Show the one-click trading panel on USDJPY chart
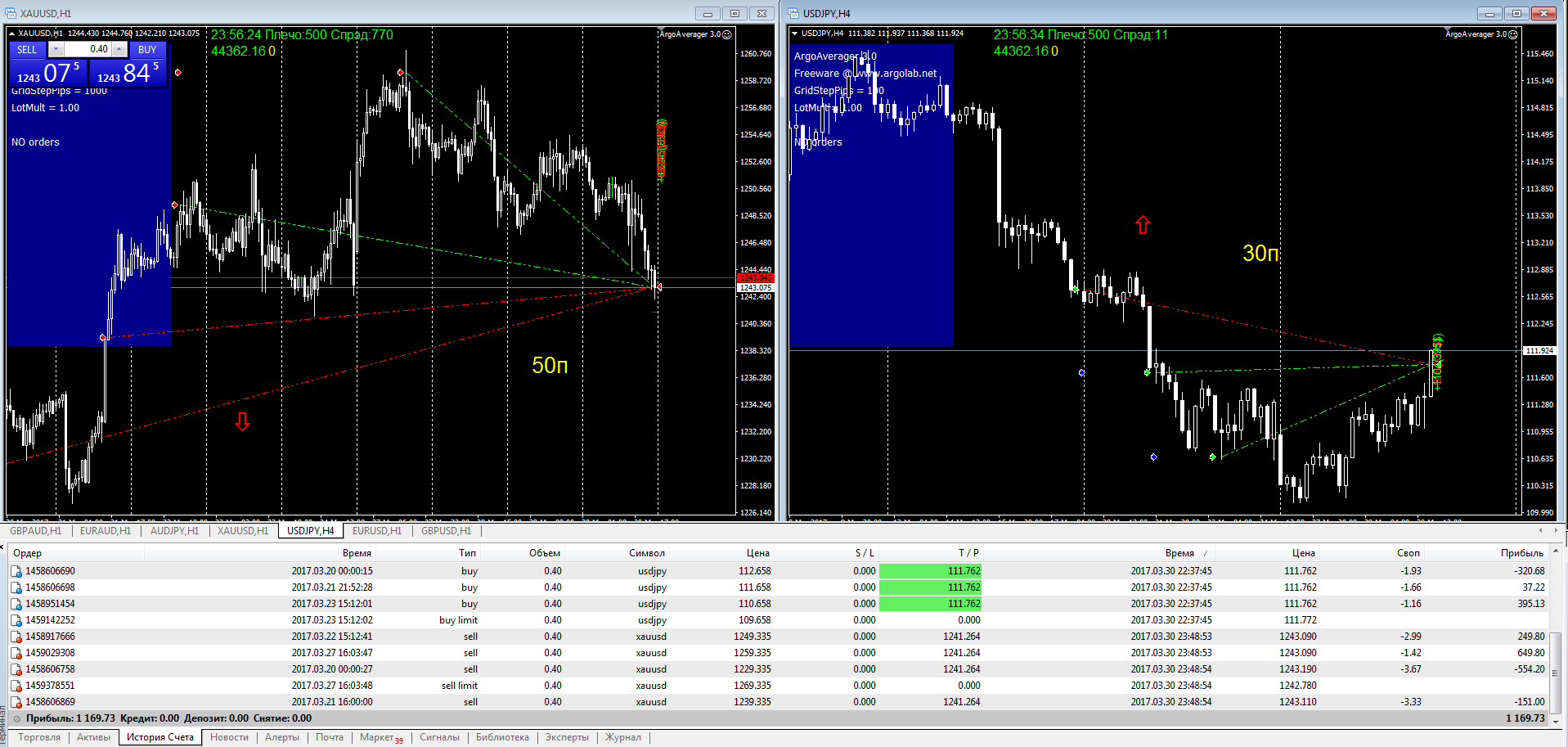Viewport: 1568px width, 747px height. (794, 34)
